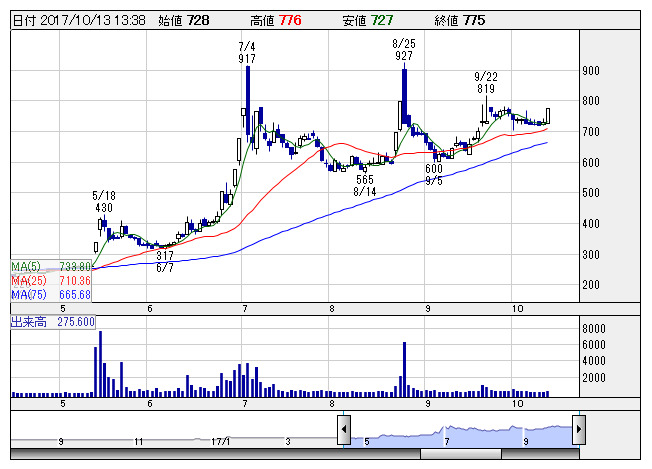Viewport: 652px width, 469px height.
Task: Click the 8/14 565 low marker
Action: (365, 185)
